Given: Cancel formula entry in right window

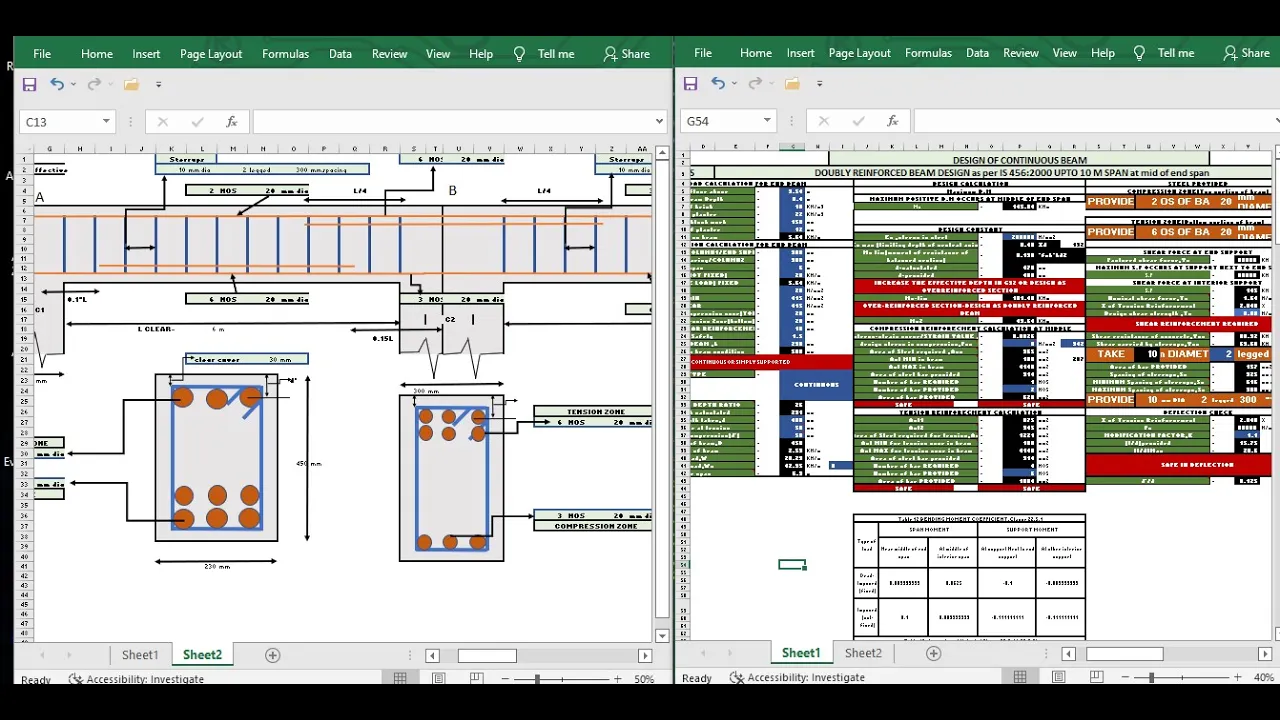Looking at the screenshot, I should (x=823, y=121).
